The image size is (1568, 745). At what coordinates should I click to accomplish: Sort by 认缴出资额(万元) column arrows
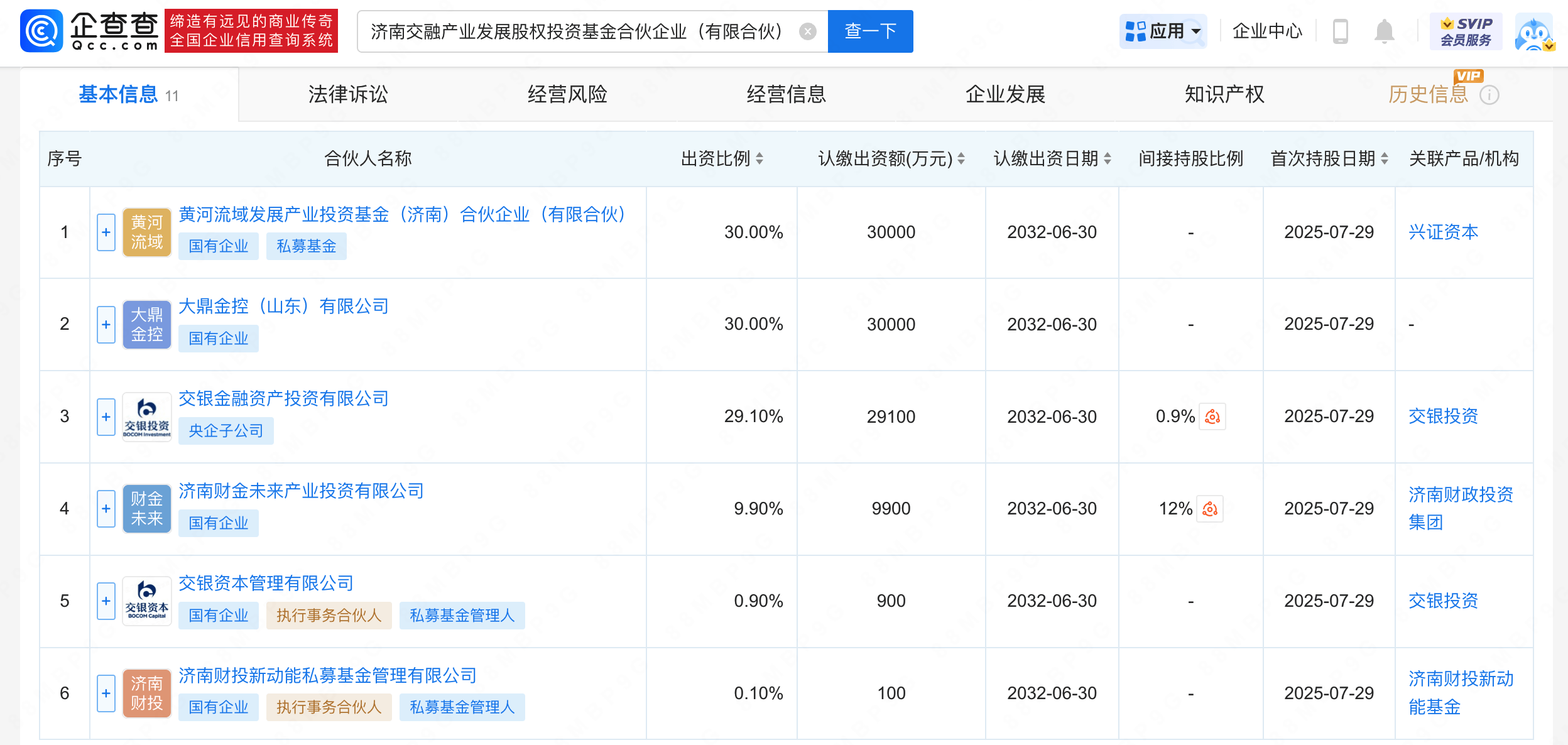coord(961,158)
